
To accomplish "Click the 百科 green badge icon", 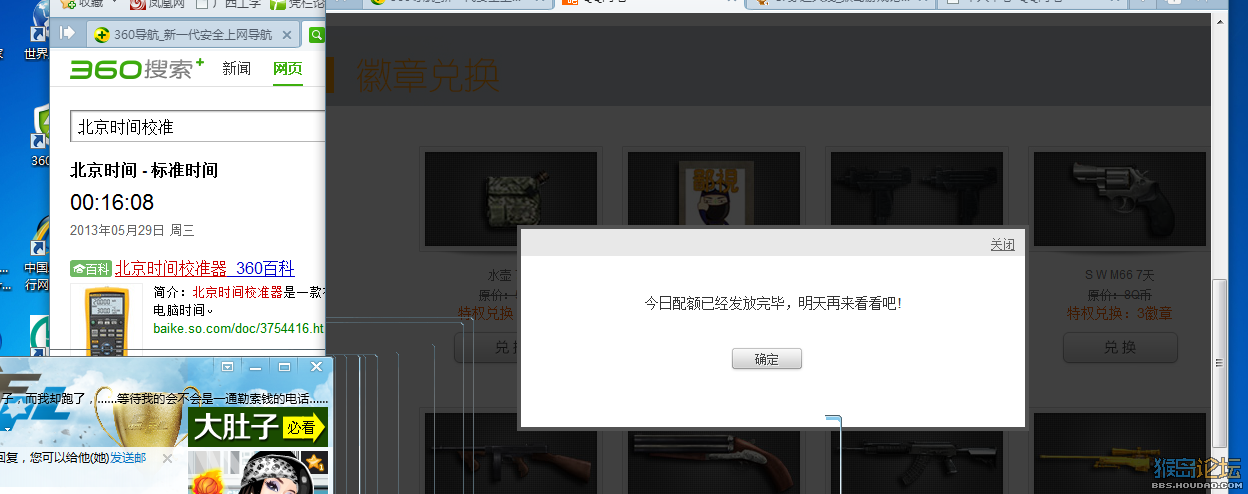I will click(90, 268).
